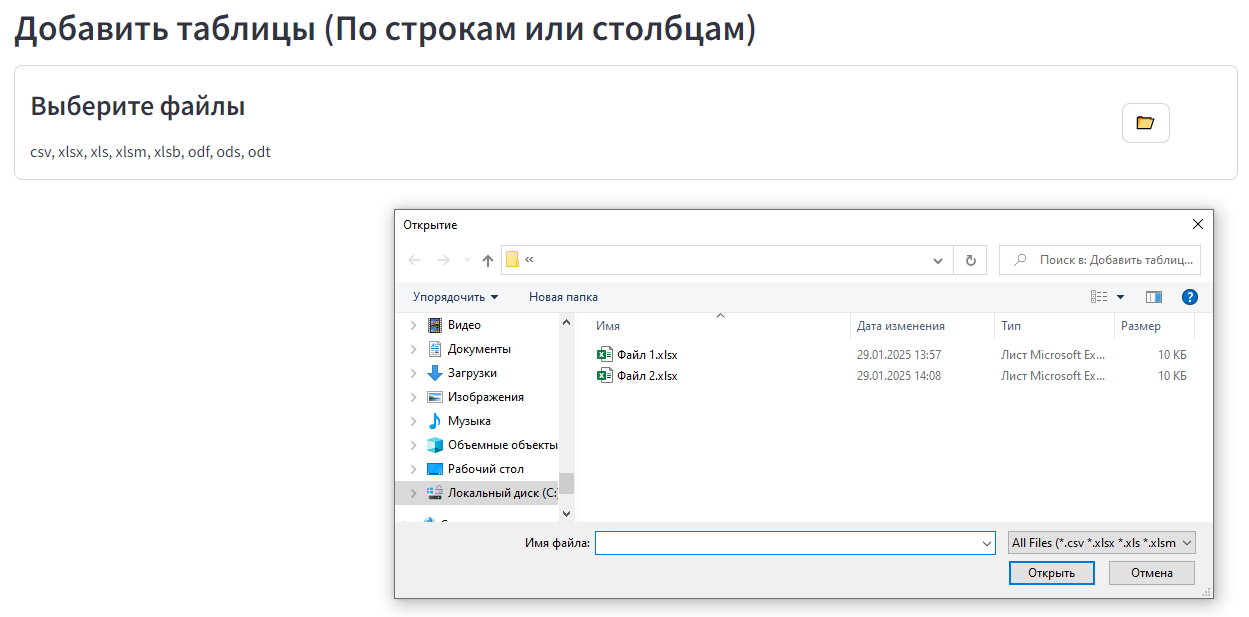This screenshot has width=1249, height=617.
Task: Expand the Видео tree node
Action: [414, 325]
